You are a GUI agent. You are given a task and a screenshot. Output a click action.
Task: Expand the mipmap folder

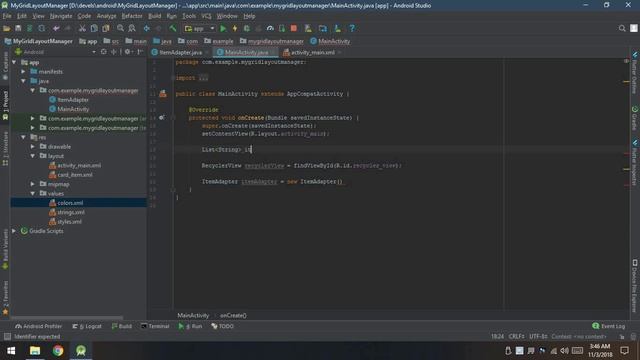pos(33,184)
